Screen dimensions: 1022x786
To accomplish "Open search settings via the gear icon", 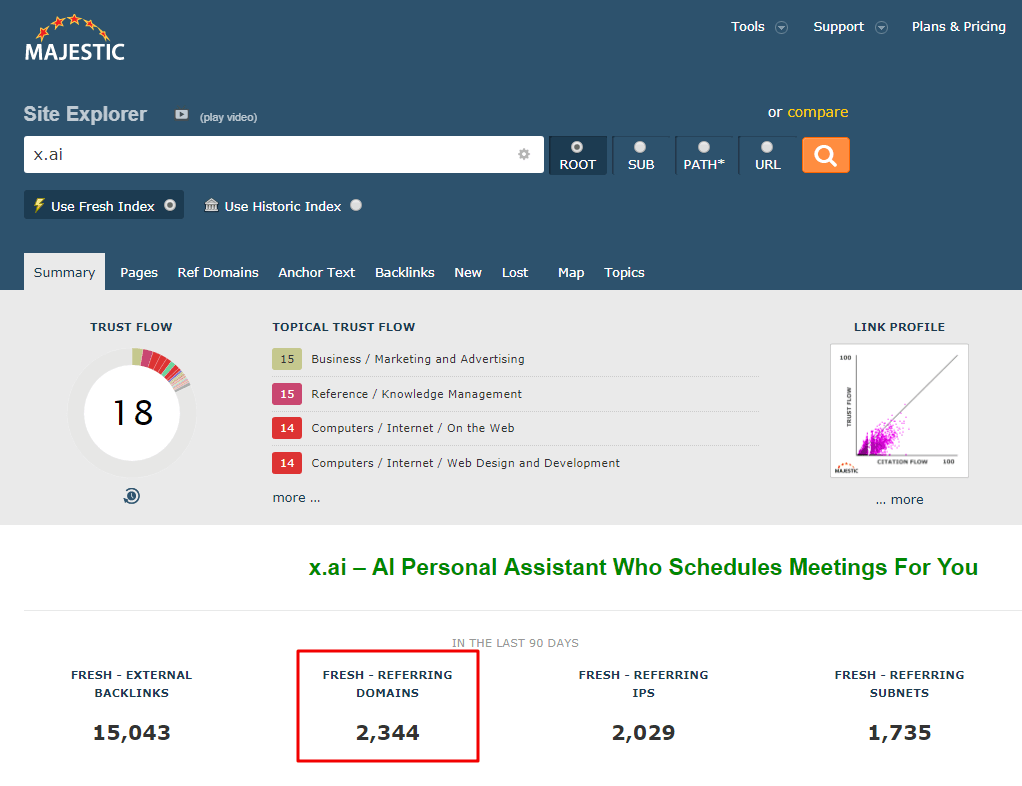I will coord(523,155).
